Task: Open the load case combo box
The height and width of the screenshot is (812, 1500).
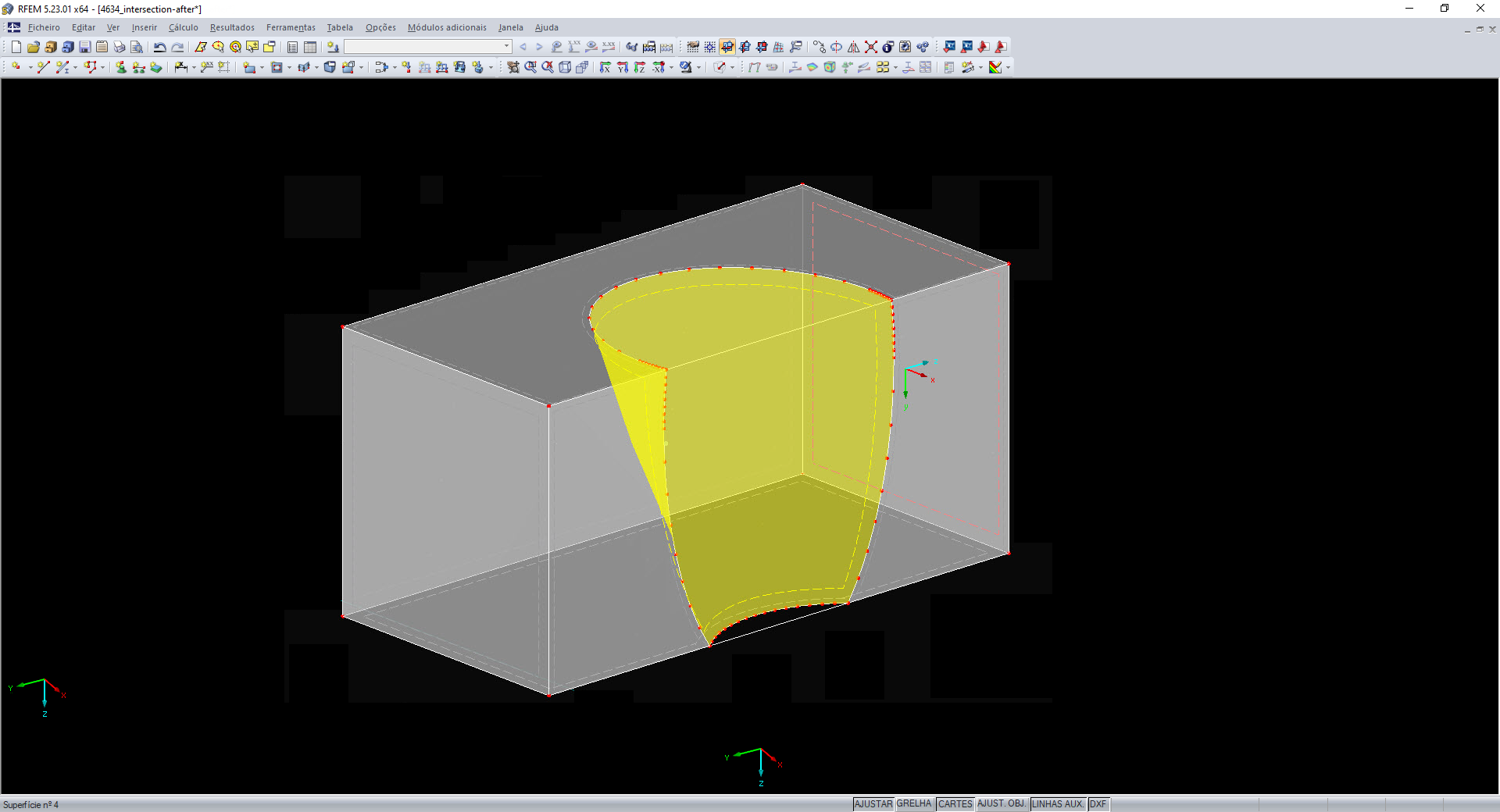Action: [x=428, y=47]
